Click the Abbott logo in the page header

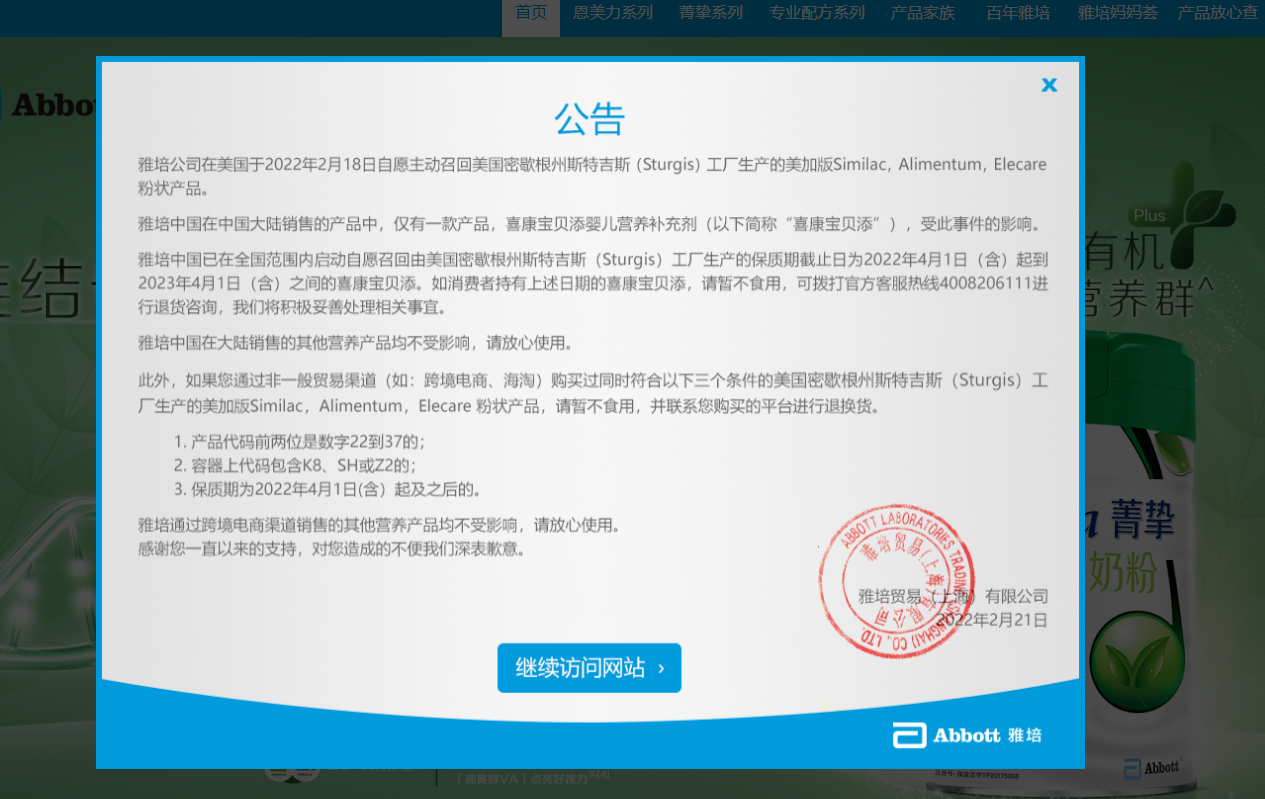(50, 105)
